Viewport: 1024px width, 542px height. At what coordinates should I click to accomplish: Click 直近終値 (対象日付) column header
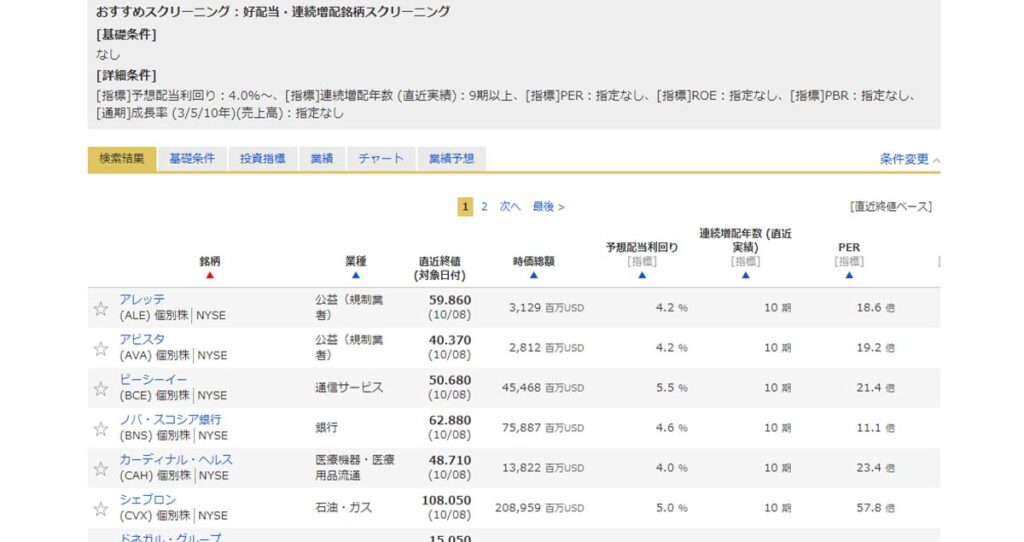pyautogui.click(x=440, y=268)
